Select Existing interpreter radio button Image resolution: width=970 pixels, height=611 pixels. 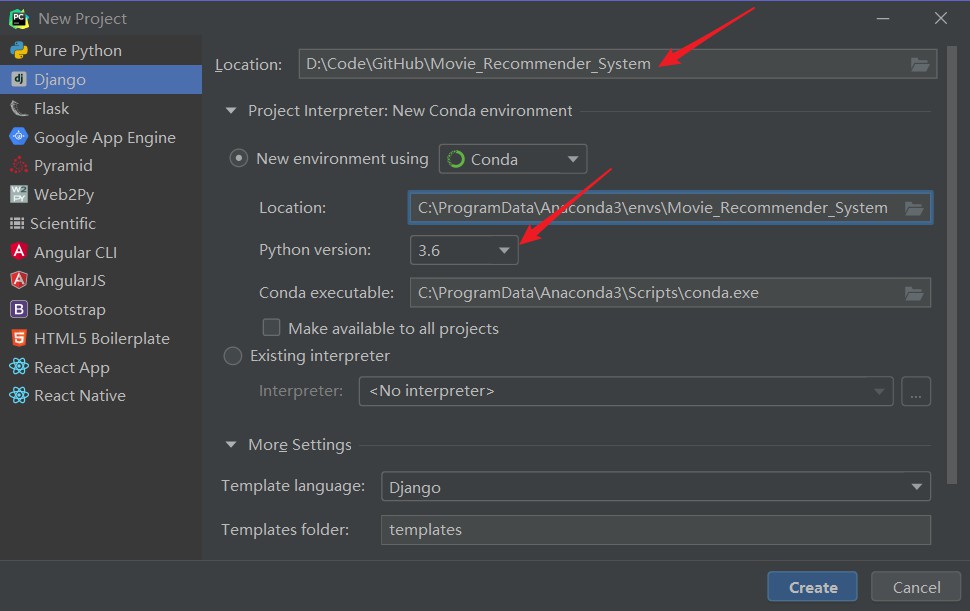point(233,356)
